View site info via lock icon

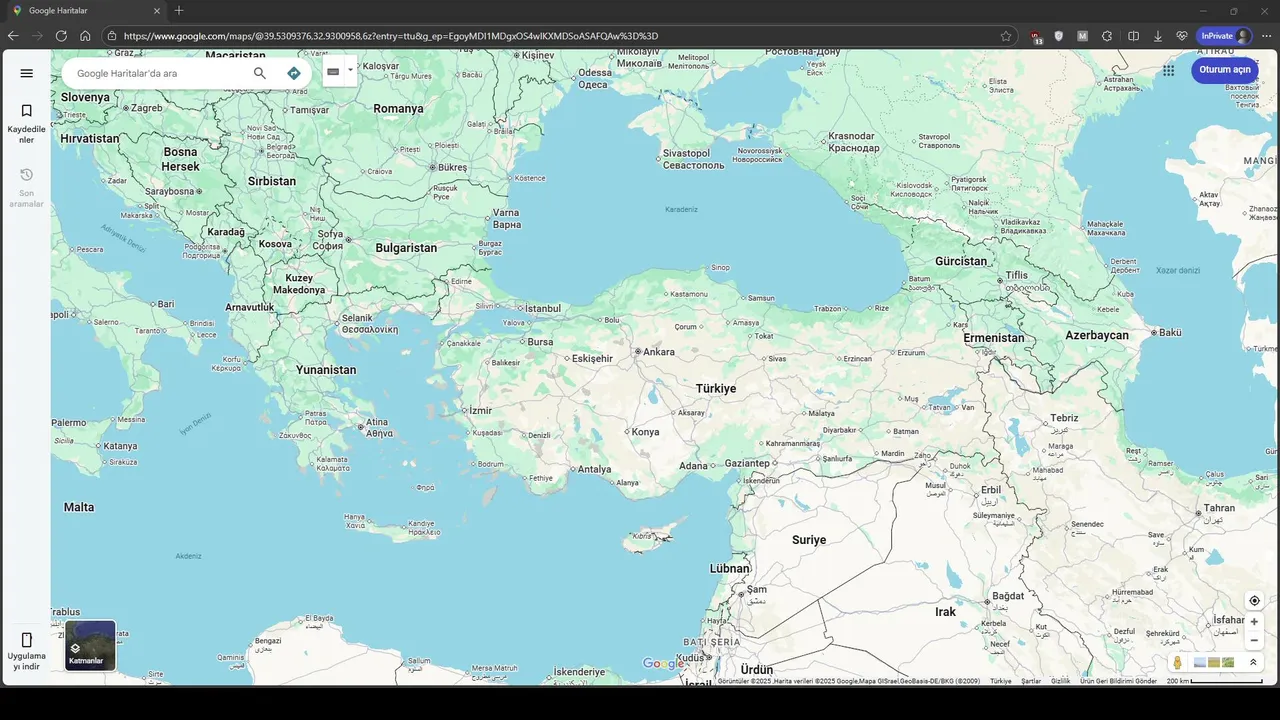[112, 36]
